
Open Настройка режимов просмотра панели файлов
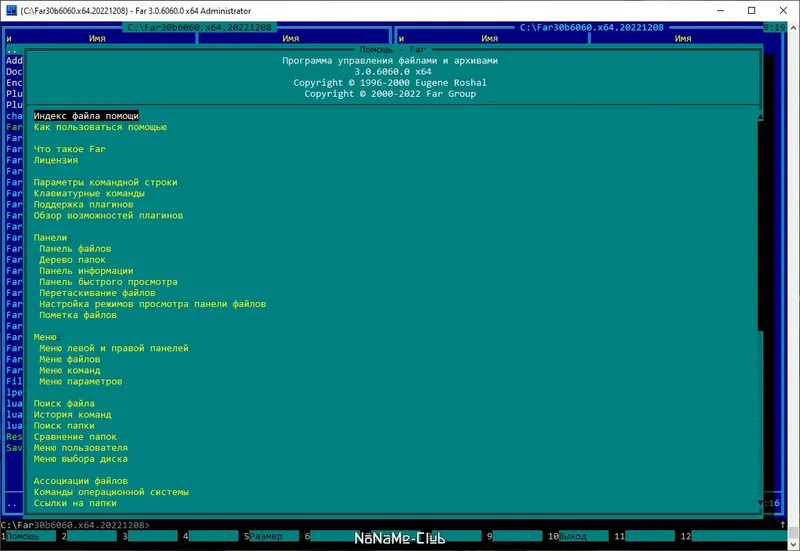pyautogui.click(x=153, y=304)
